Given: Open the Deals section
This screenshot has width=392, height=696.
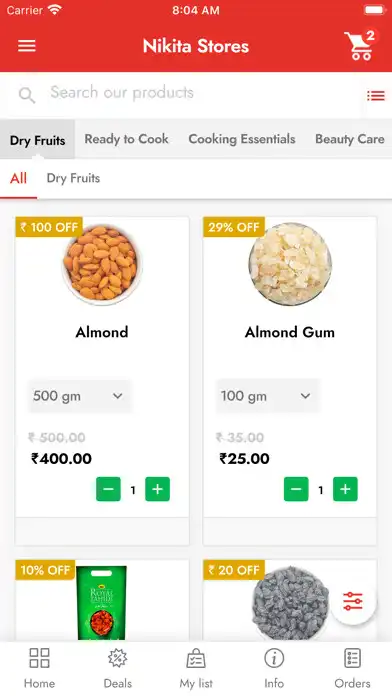Looking at the screenshot, I should click(118, 668).
